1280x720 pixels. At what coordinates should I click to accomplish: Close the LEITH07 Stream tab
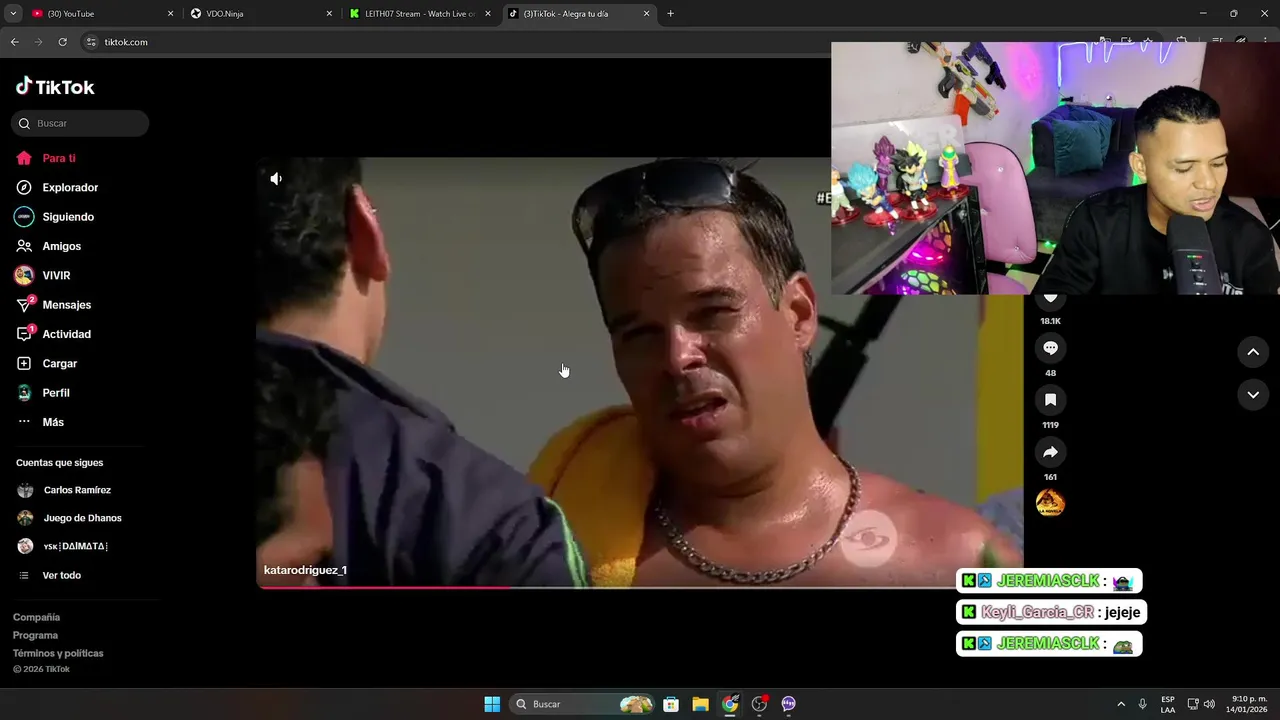coord(488,14)
